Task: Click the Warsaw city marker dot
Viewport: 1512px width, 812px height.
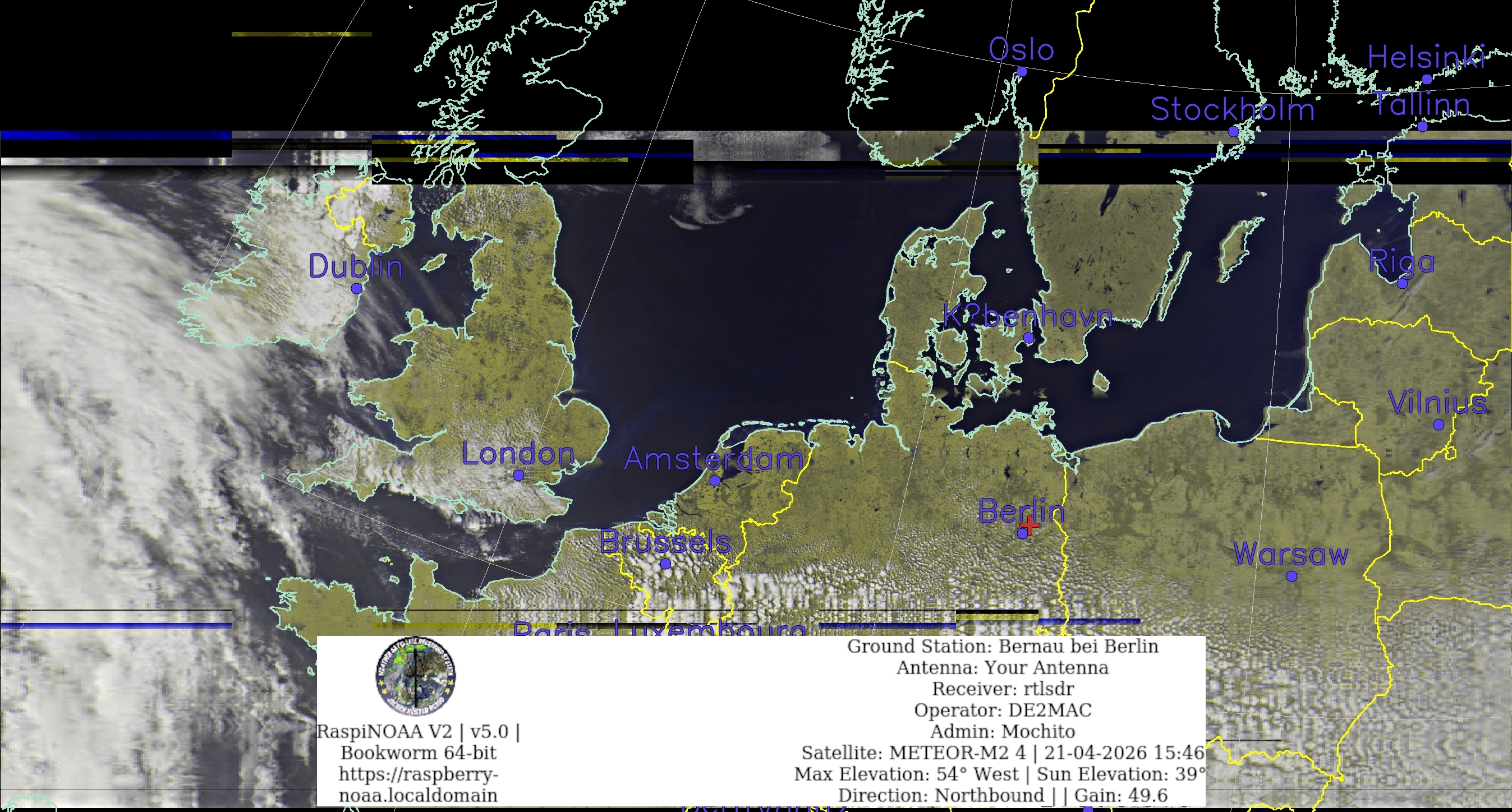Action: [1292, 576]
